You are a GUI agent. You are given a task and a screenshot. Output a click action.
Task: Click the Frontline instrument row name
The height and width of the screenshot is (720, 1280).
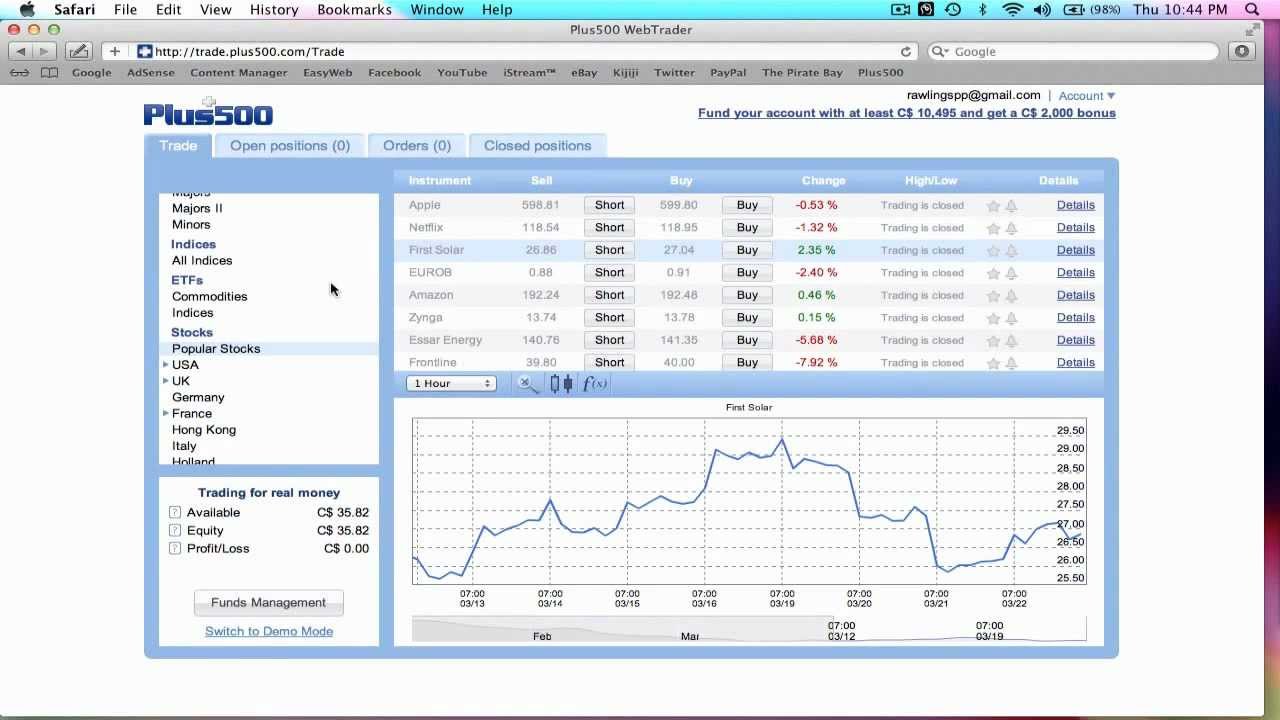pyautogui.click(x=432, y=363)
